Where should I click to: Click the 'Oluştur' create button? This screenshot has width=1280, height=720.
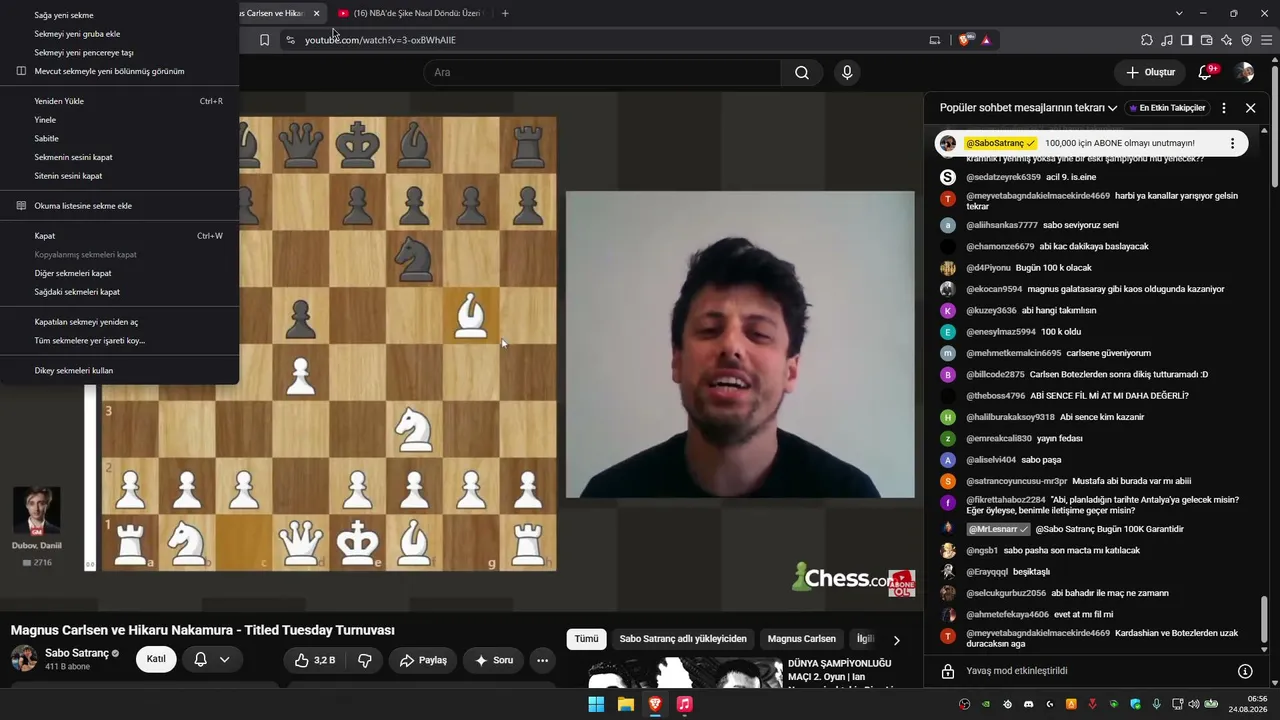point(1150,72)
